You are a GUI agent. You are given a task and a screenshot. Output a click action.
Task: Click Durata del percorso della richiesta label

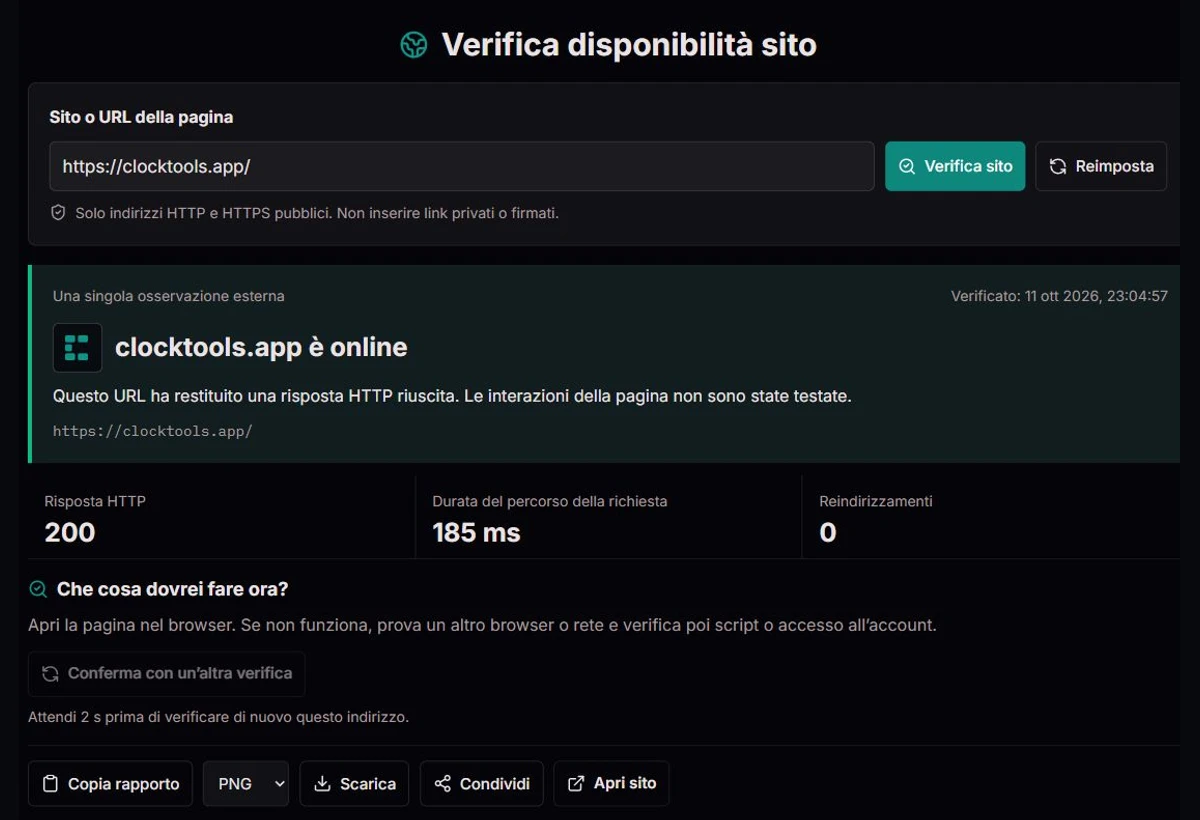point(549,501)
